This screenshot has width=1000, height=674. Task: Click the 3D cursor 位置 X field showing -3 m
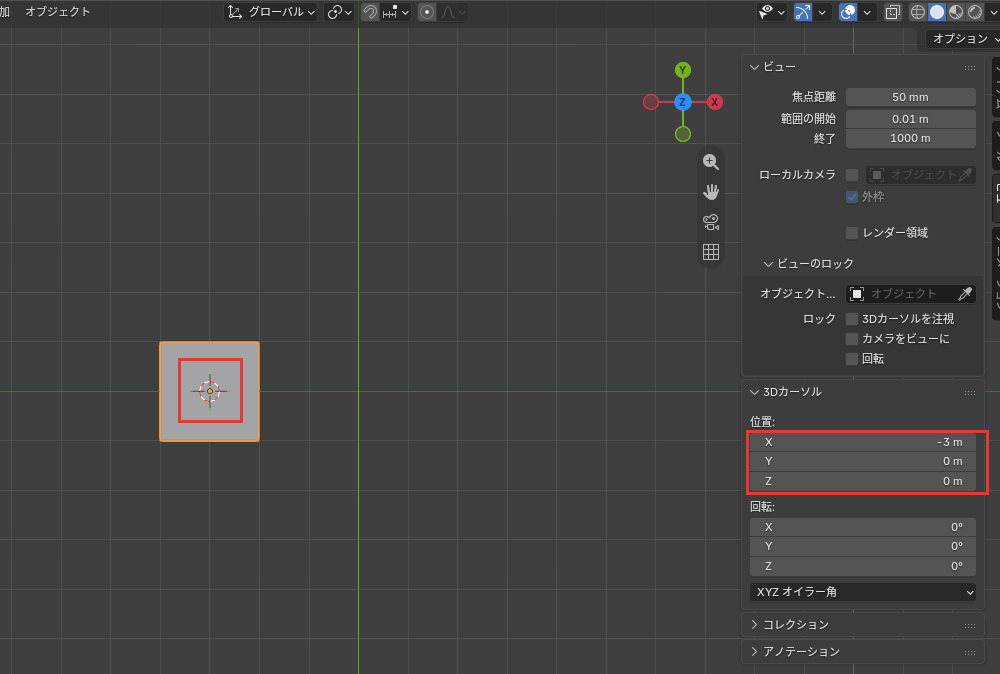(863, 442)
